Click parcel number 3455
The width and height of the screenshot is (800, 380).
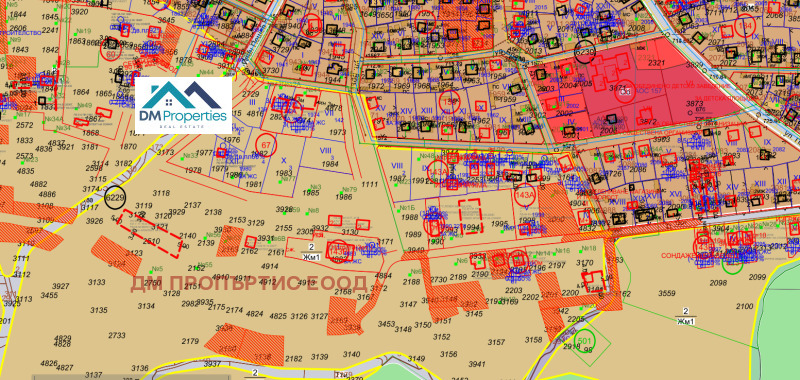(49, 295)
